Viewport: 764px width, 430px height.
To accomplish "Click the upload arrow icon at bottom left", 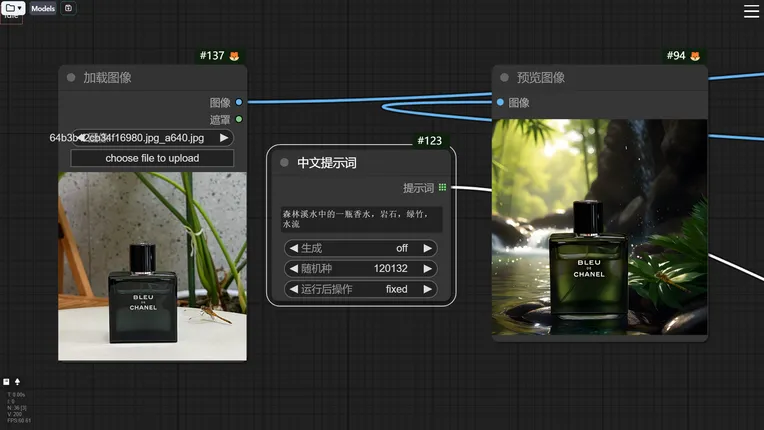I will click(18, 382).
